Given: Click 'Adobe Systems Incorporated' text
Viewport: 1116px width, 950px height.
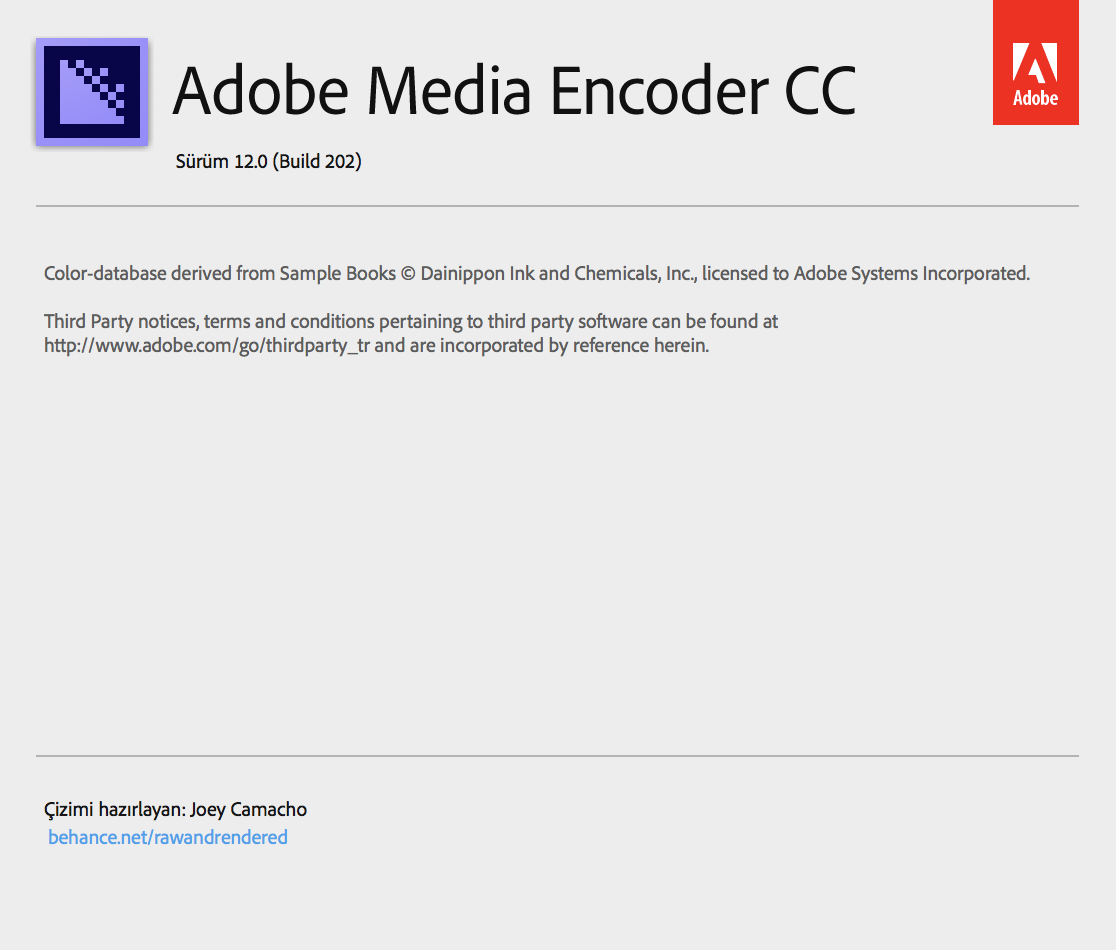Looking at the screenshot, I should coord(911,273).
